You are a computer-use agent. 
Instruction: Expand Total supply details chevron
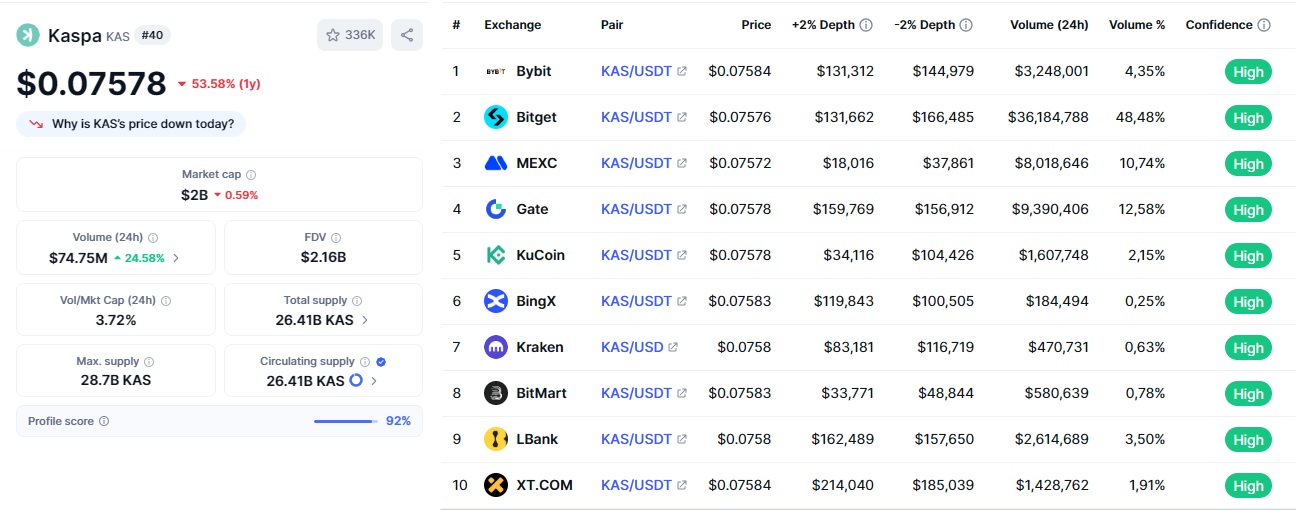click(364, 321)
